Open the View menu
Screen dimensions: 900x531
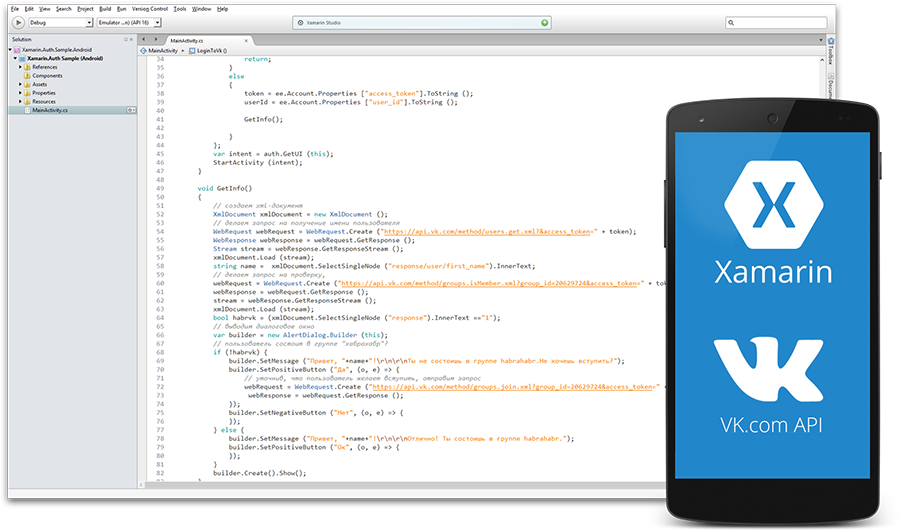click(x=44, y=9)
